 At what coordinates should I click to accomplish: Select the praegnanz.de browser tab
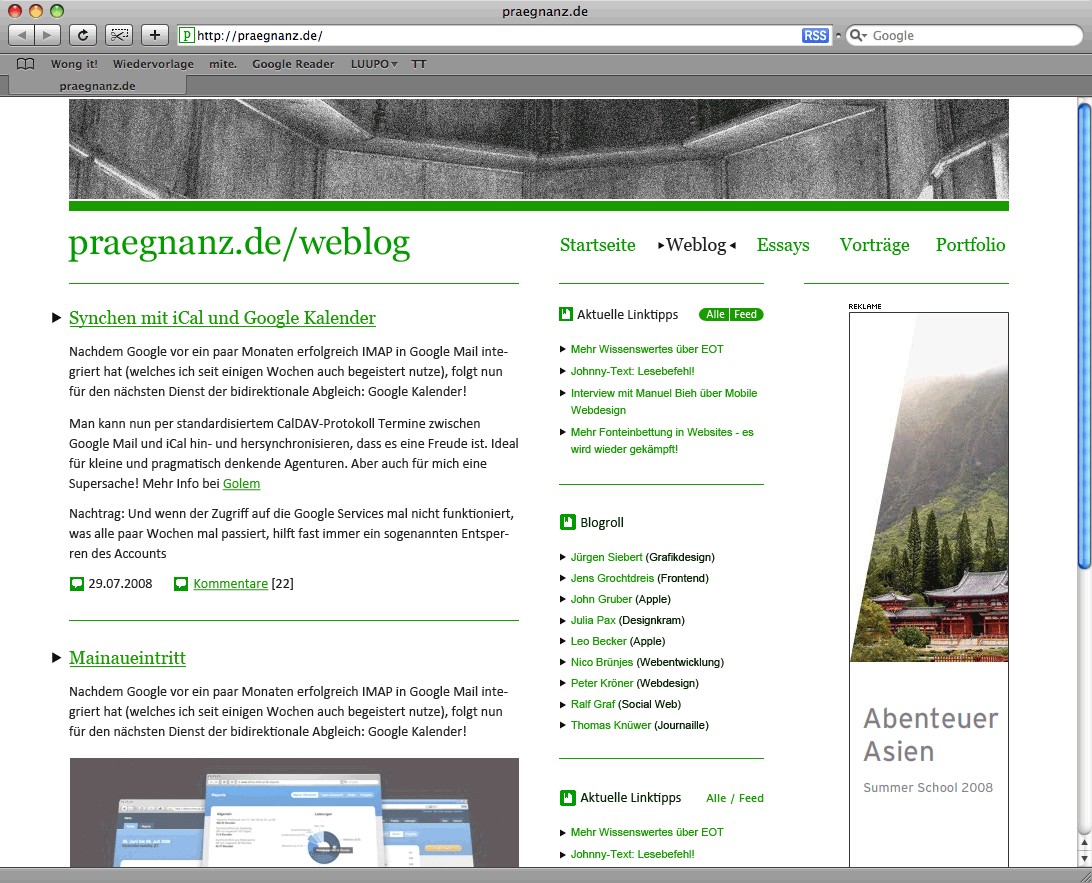pos(97,86)
